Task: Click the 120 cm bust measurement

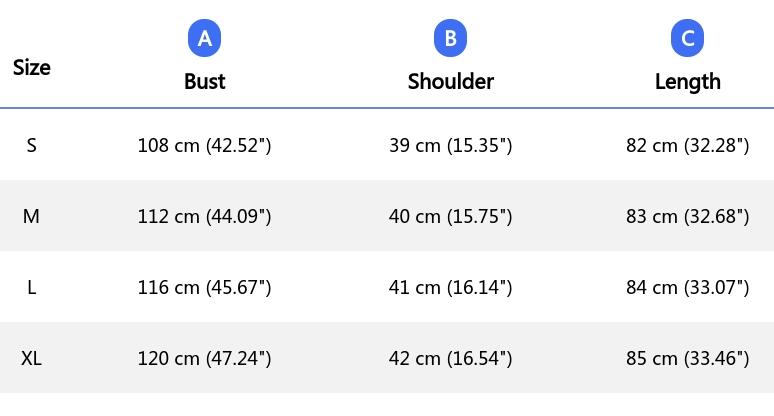Action: click(204, 358)
